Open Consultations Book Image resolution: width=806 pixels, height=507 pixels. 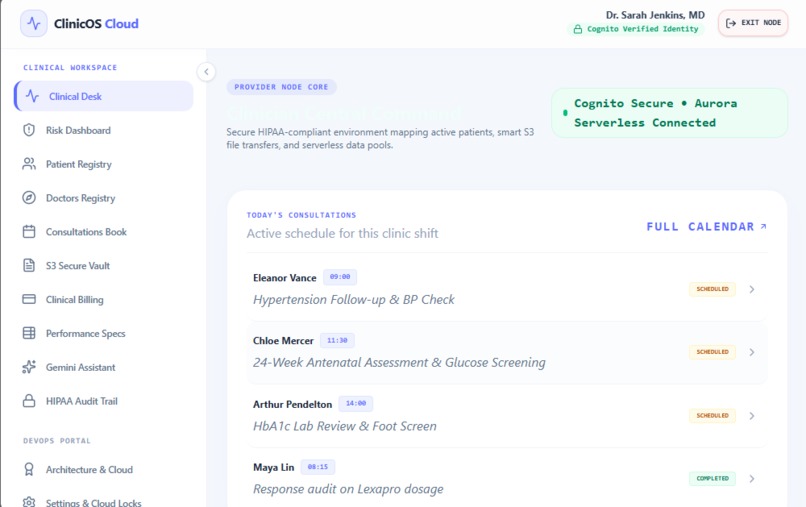click(x=104, y=232)
